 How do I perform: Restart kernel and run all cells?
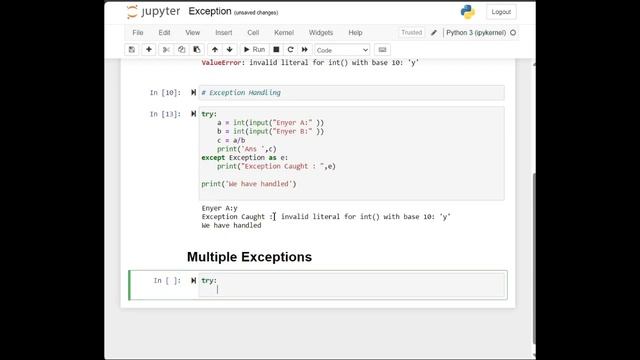pyautogui.click(x=304, y=50)
